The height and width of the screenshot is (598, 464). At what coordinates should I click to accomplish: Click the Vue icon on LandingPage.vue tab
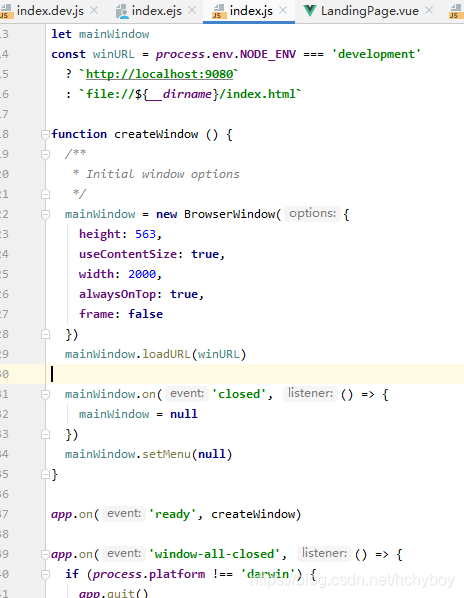pyautogui.click(x=310, y=11)
